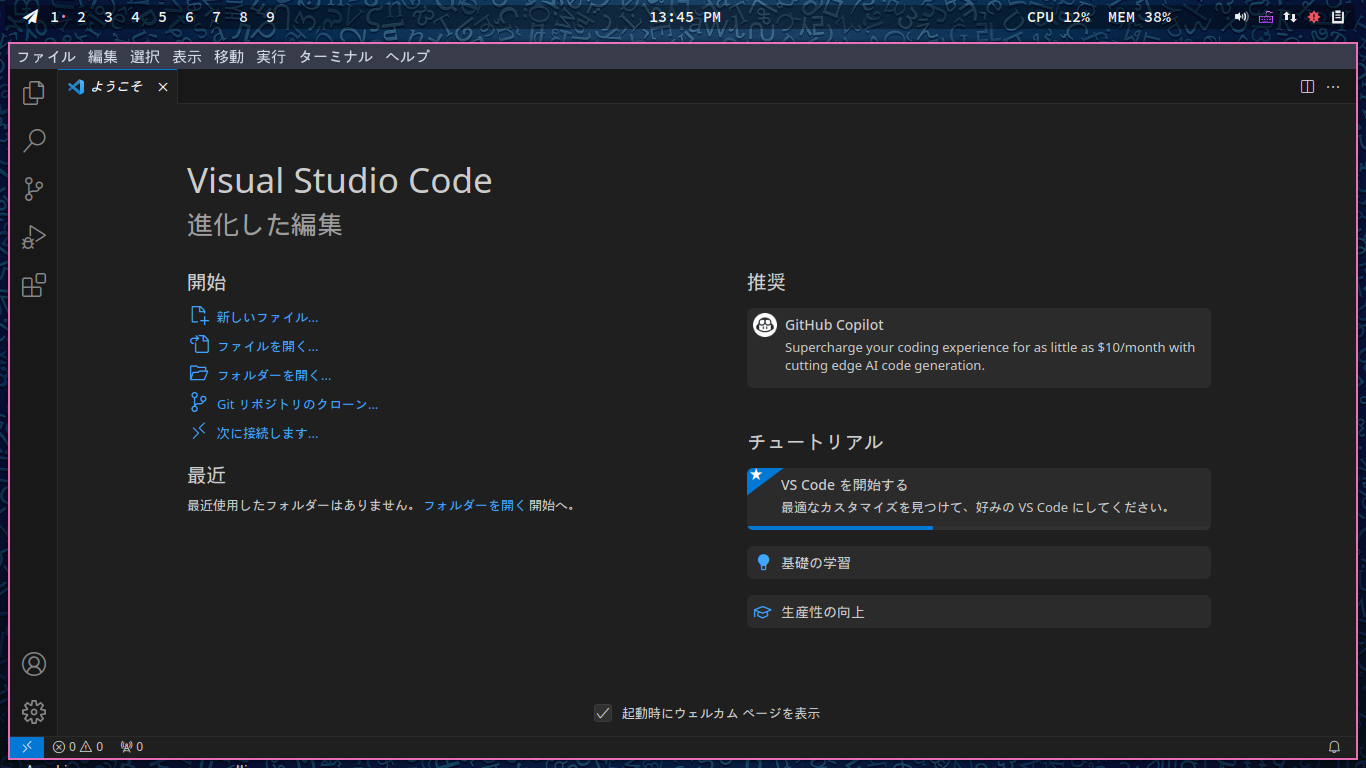This screenshot has width=1366, height=768.
Task: Toggle 起動時にウェルカム ページを表示 checkbox
Action: tap(603, 713)
